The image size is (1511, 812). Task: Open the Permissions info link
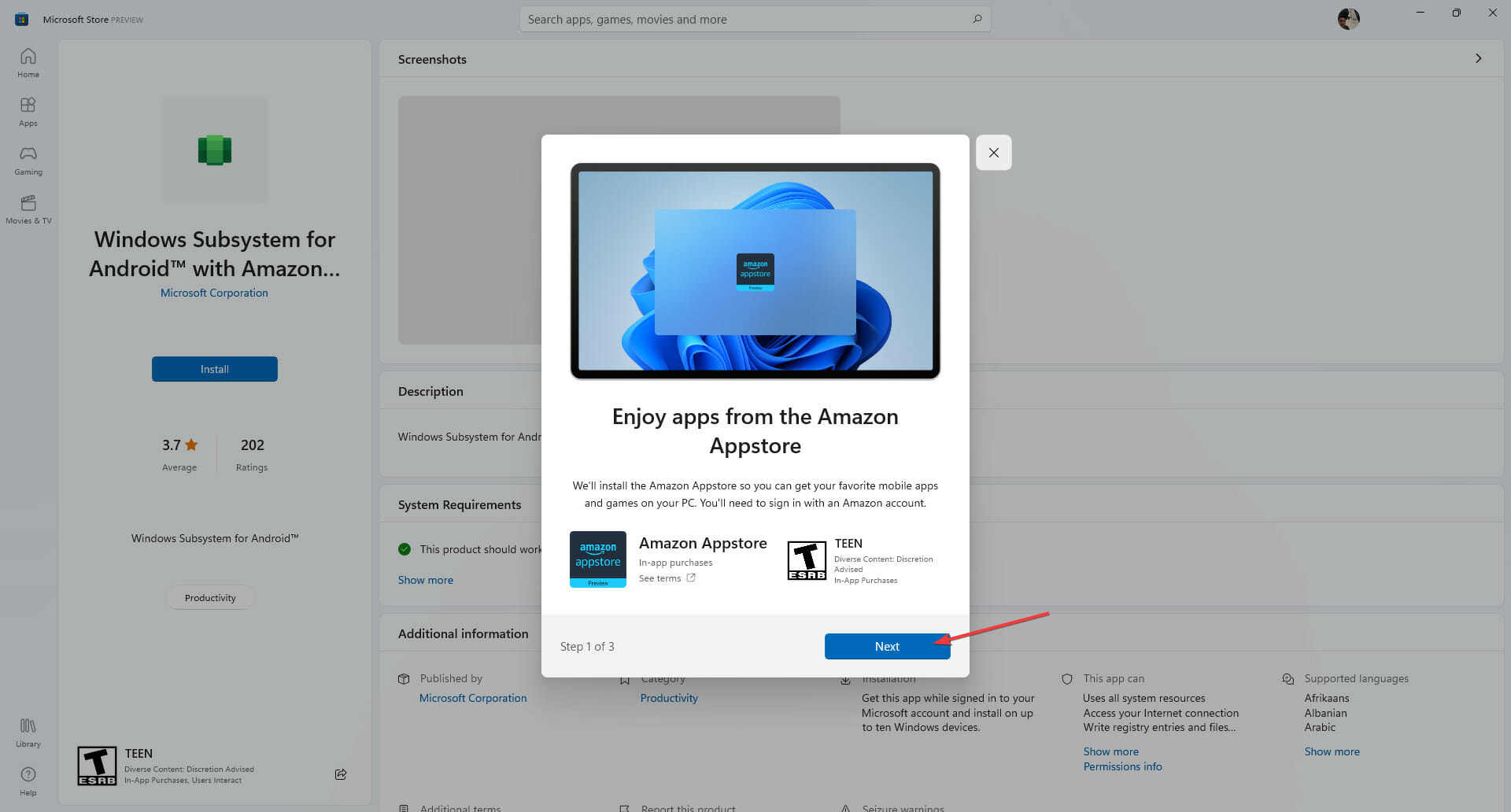click(x=1123, y=766)
